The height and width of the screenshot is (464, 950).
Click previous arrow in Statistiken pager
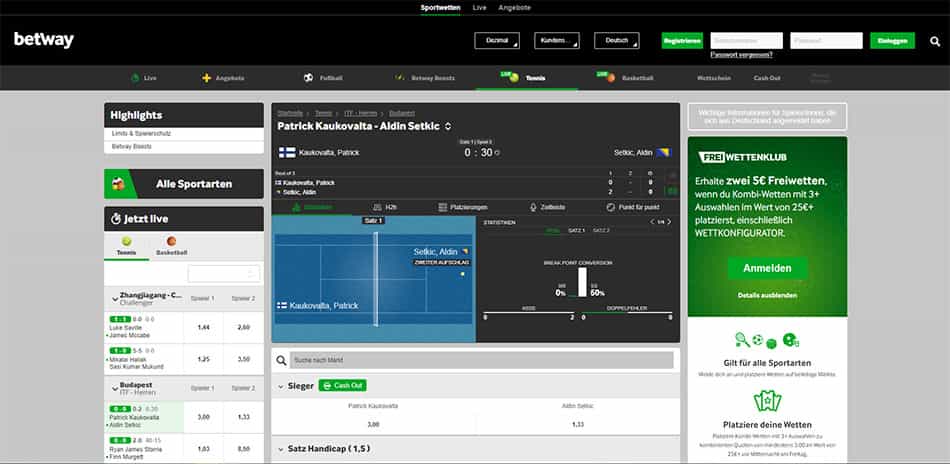(x=652, y=222)
